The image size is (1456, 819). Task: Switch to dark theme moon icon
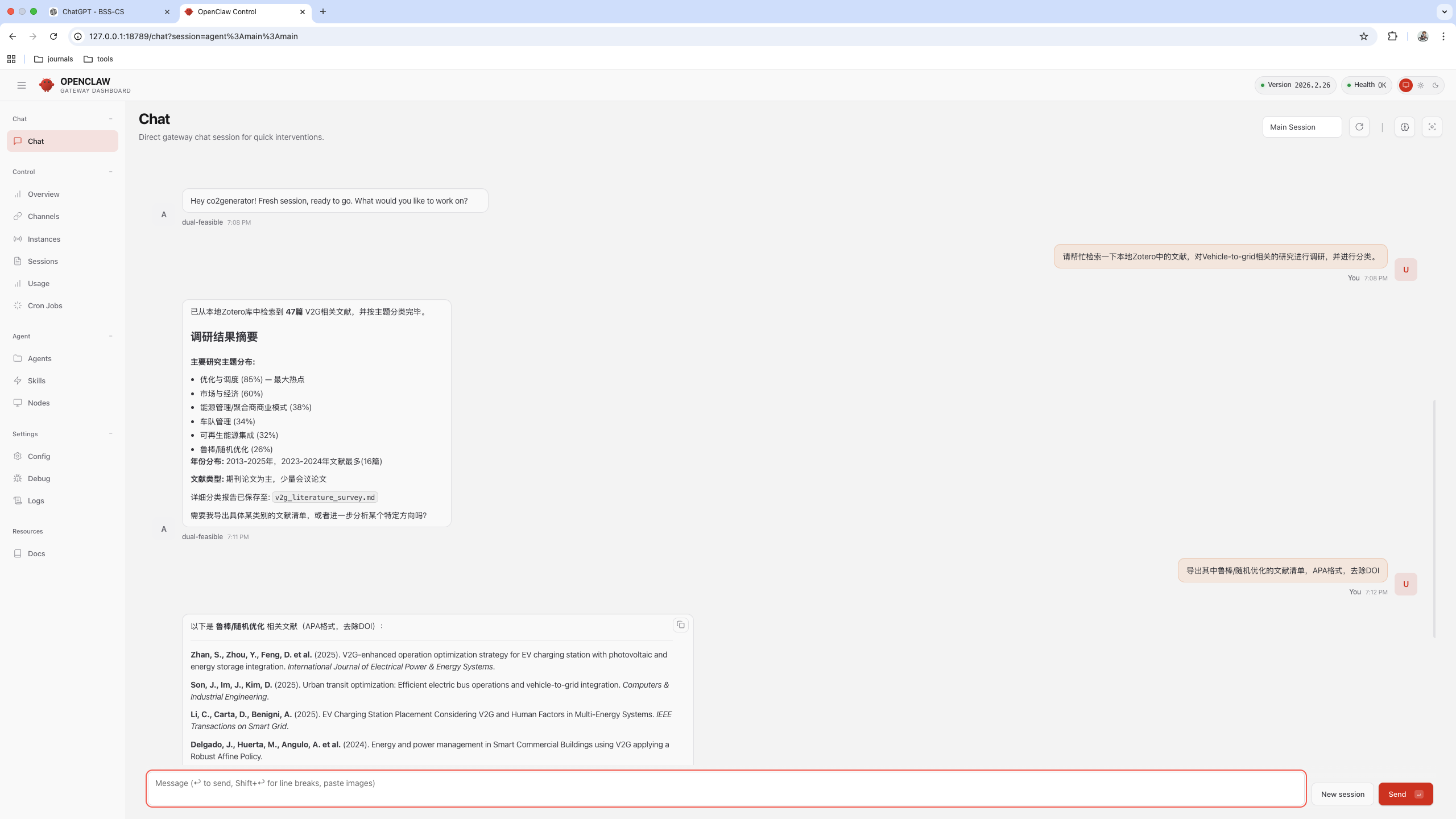click(1436, 85)
